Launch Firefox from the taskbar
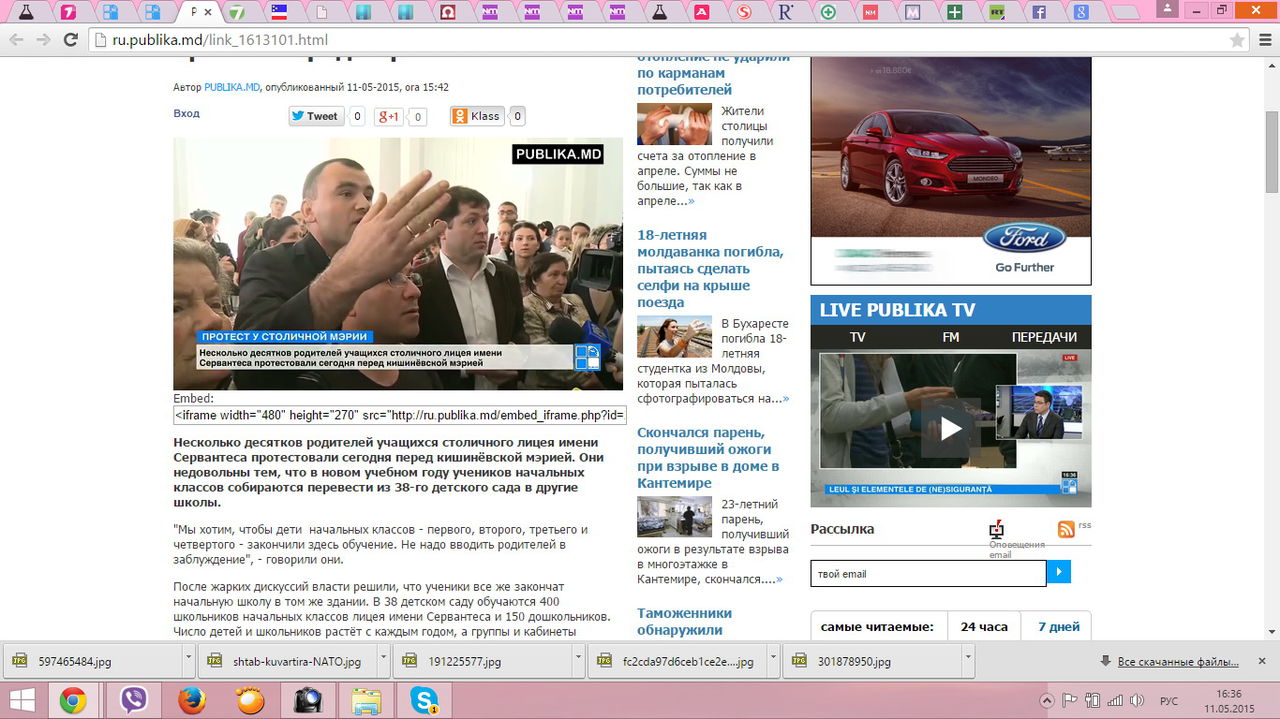 point(191,700)
